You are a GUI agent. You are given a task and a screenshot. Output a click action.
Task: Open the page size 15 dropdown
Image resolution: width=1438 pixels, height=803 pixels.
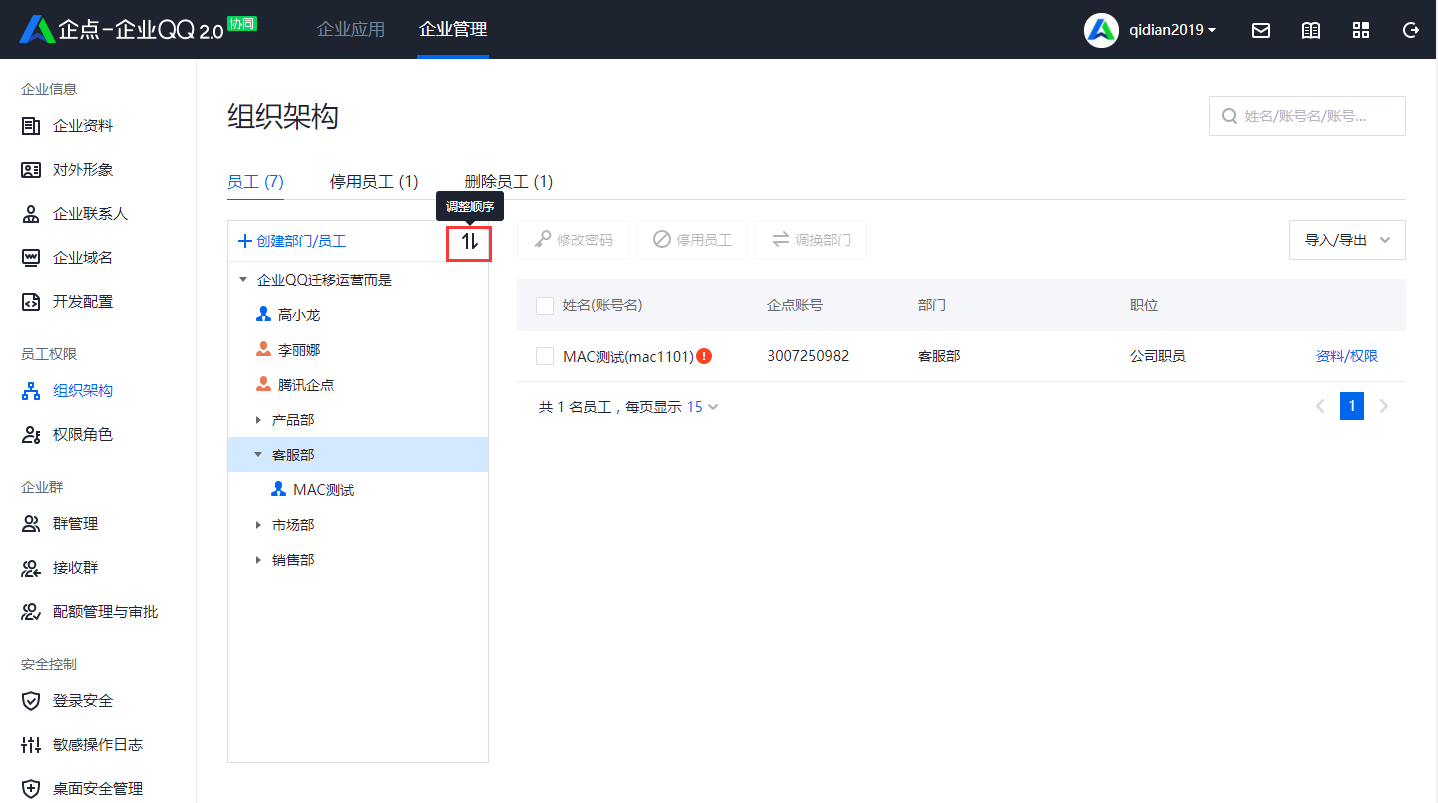click(703, 407)
